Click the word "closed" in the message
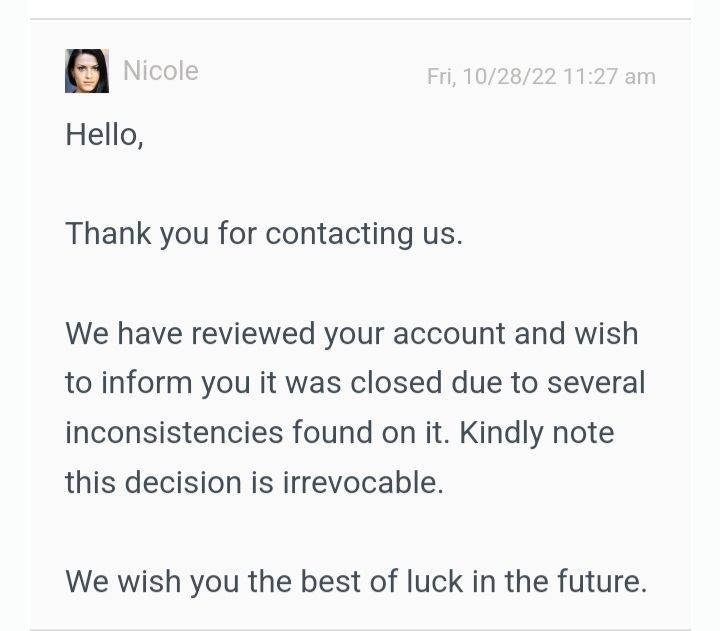720x631 pixels. pyautogui.click(x=397, y=383)
